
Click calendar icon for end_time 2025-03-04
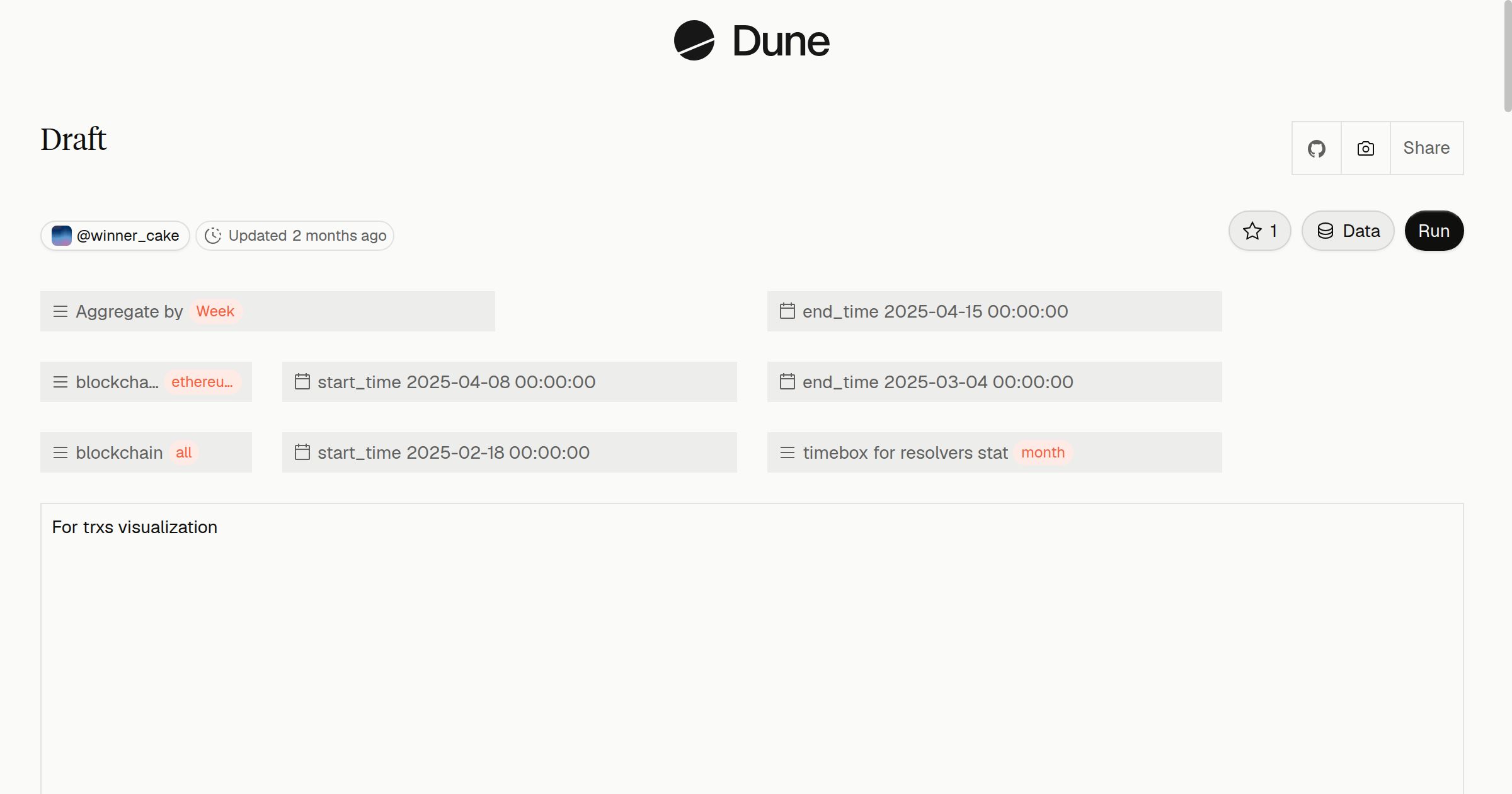pyautogui.click(x=787, y=381)
